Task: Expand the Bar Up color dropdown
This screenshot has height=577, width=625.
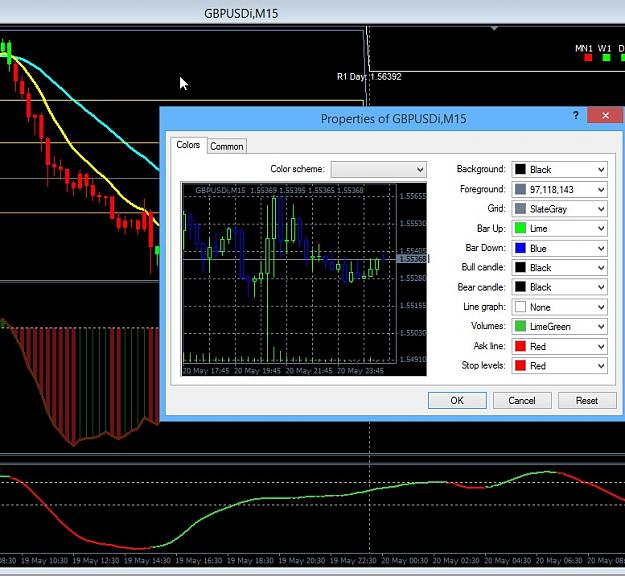Action: coord(560,228)
